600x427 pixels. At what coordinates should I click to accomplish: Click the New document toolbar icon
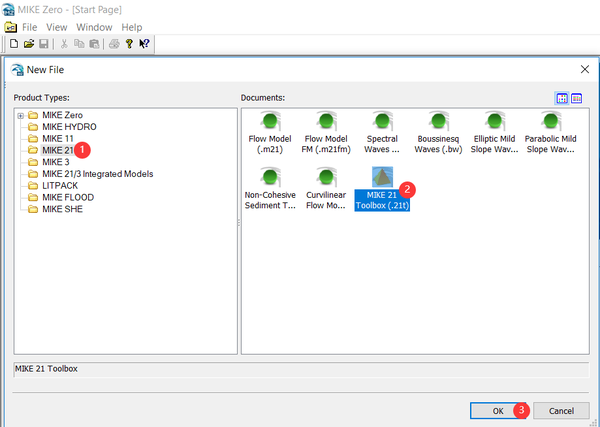[x=14, y=44]
